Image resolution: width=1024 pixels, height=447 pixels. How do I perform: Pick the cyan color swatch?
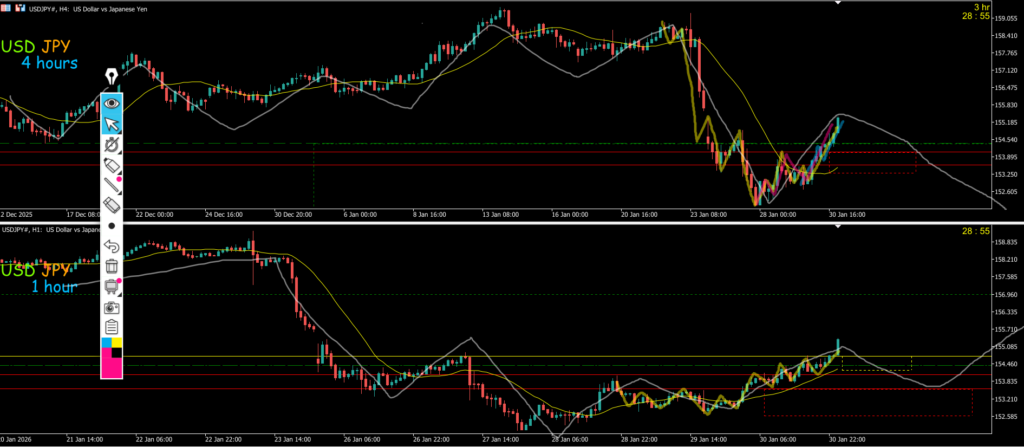[x=107, y=343]
